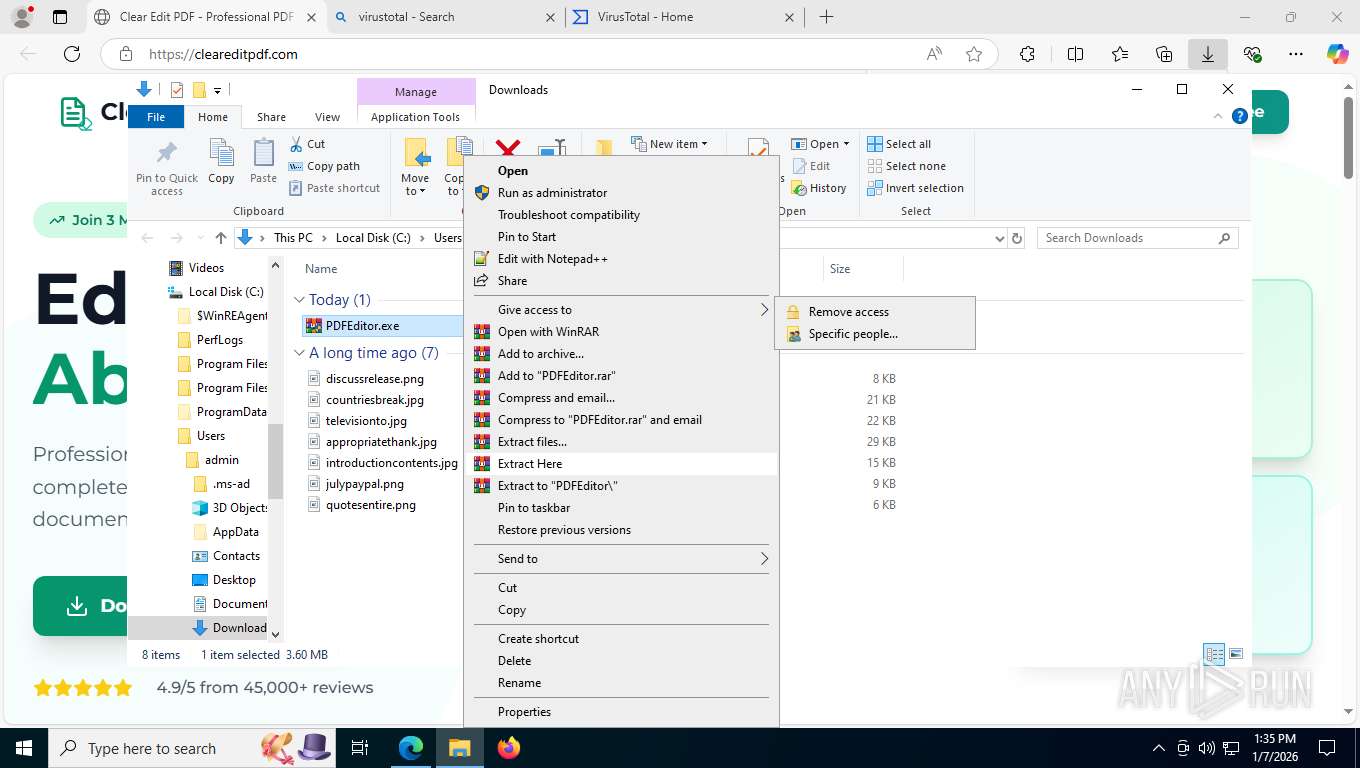Open the ribbon Open dropdown

820,144
